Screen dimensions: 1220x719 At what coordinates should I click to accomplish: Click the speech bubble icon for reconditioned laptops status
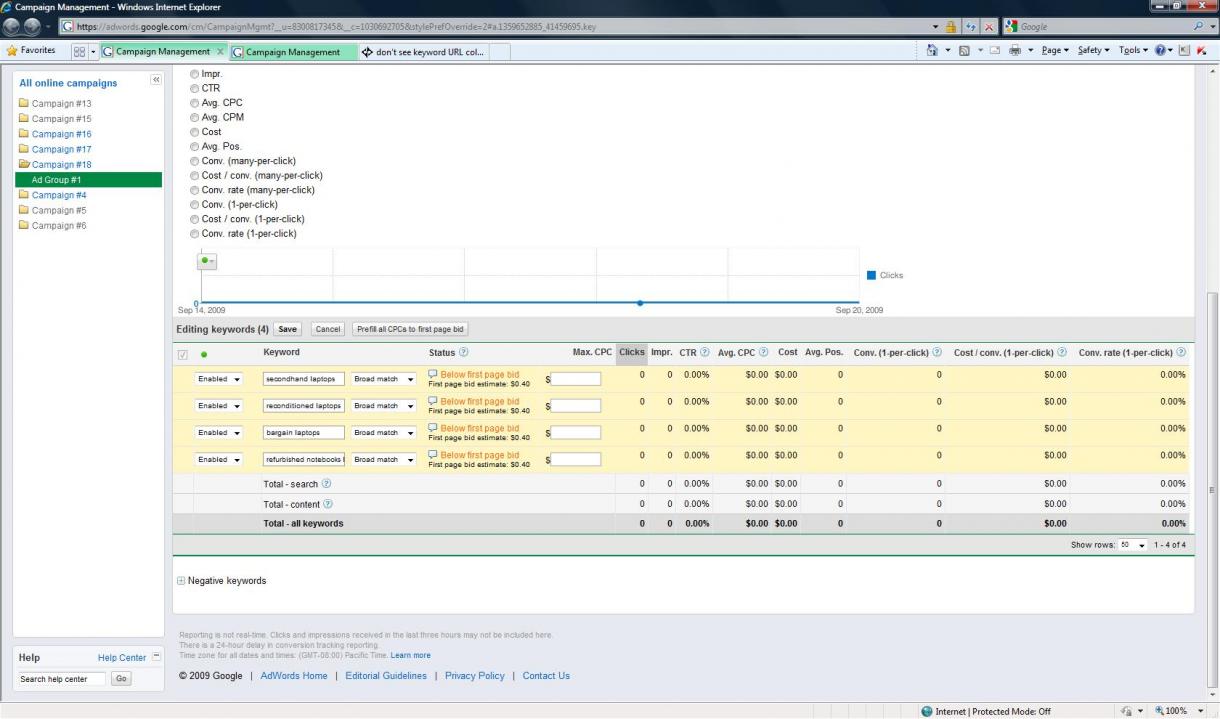click(x=433, y=401)
